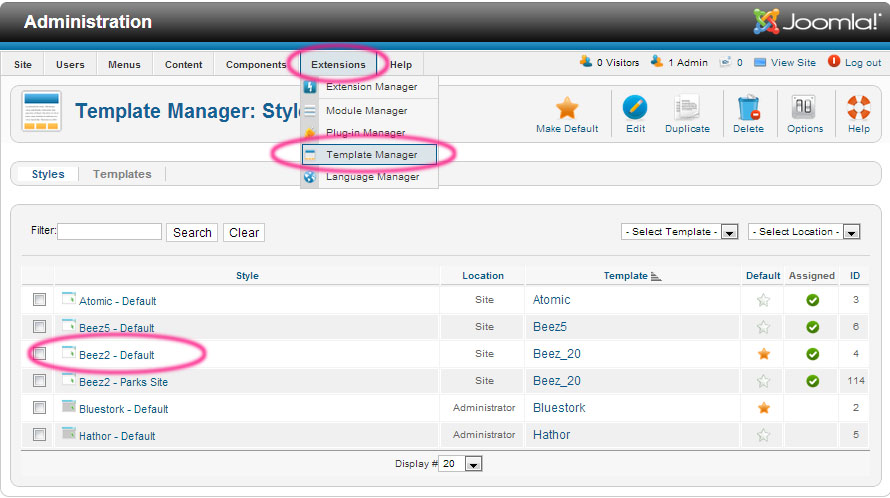This screenshot has height=498, width=890.
Task: Click inside the Filter text field
Action: tap(109, 232)
